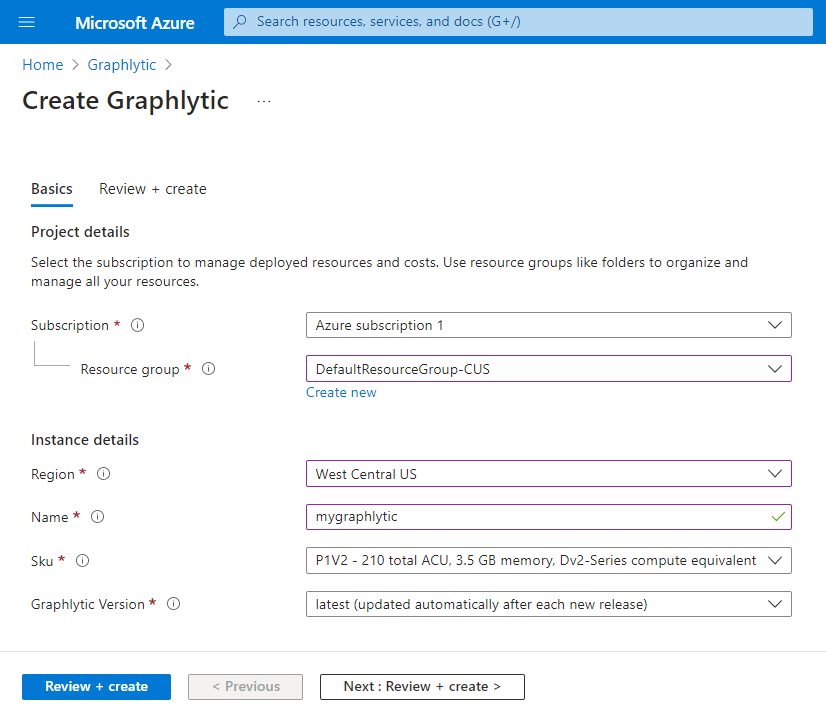Click the Sku info icon
Screen dimensions: 826x722
(83, 561)
